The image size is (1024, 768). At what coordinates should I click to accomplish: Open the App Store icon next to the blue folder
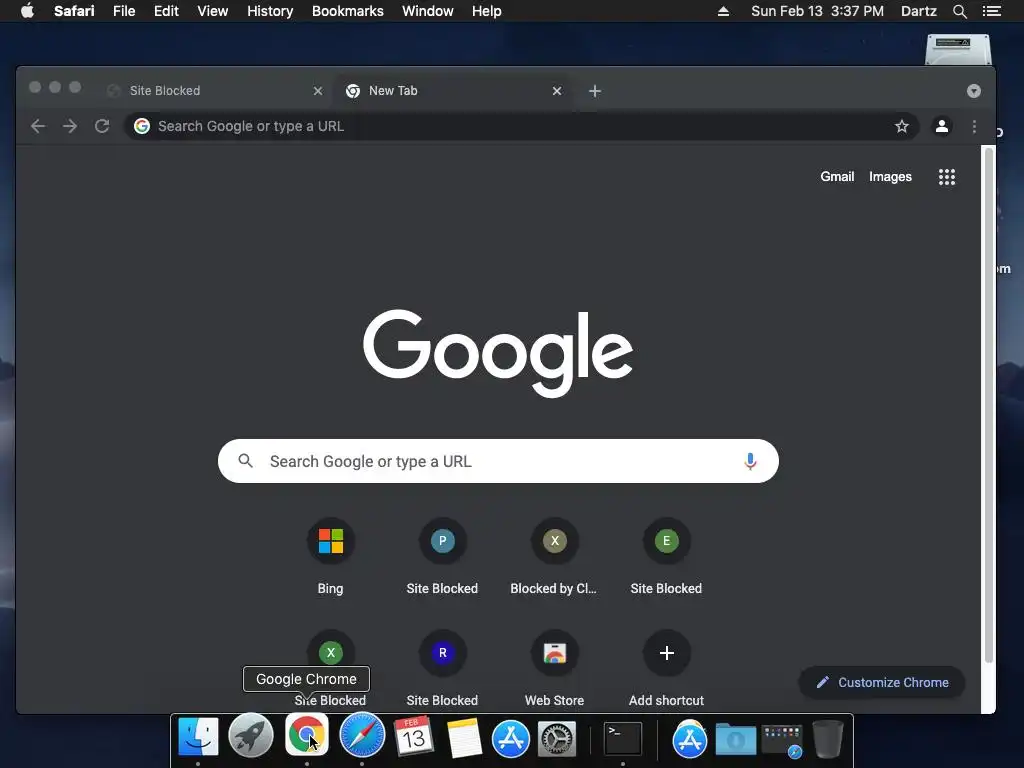[690, 739]
